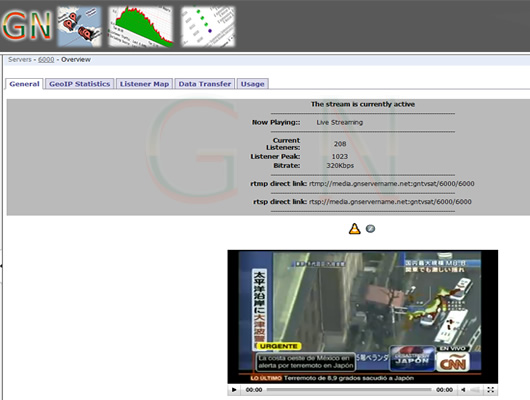Select the rtsp direct link URL

(x=390, y=202)
